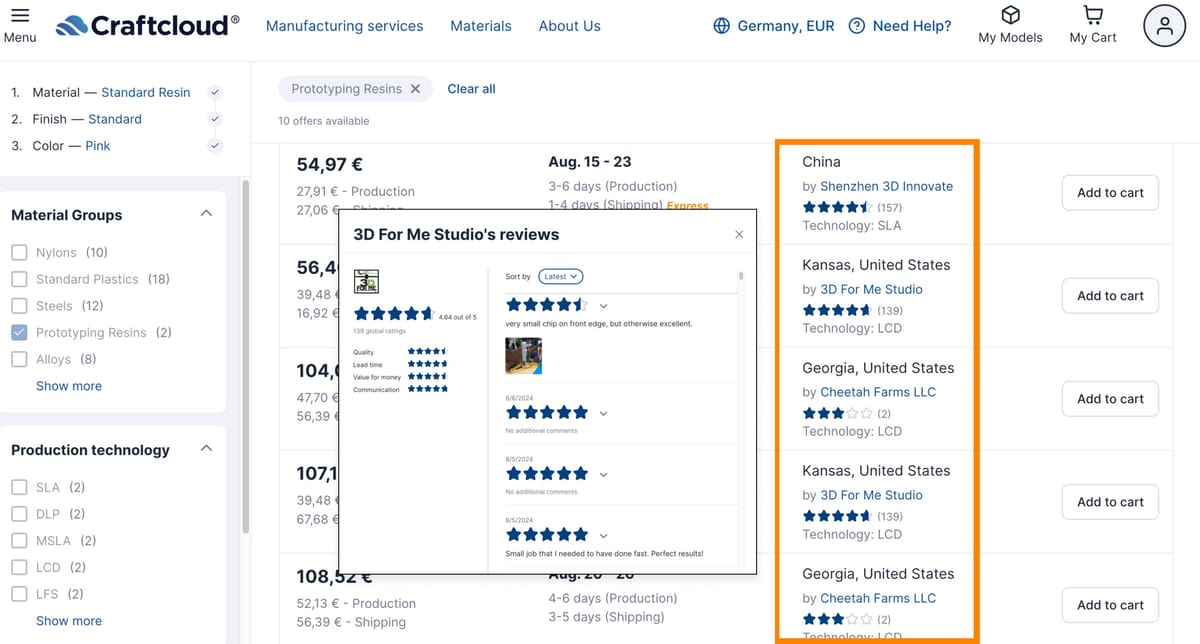Add the Shenzhen 3D Innovate offer to cart
This screenshot has width=1200, height=644.
click(x=1110, y=193)
